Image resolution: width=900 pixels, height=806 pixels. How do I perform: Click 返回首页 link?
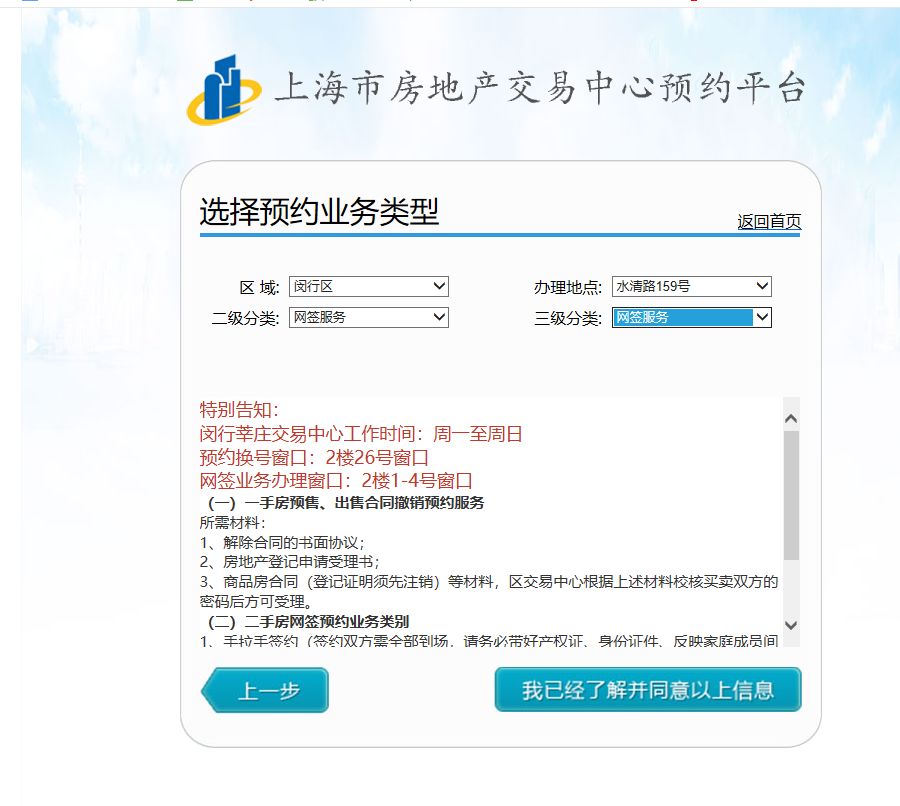(773, 220)
